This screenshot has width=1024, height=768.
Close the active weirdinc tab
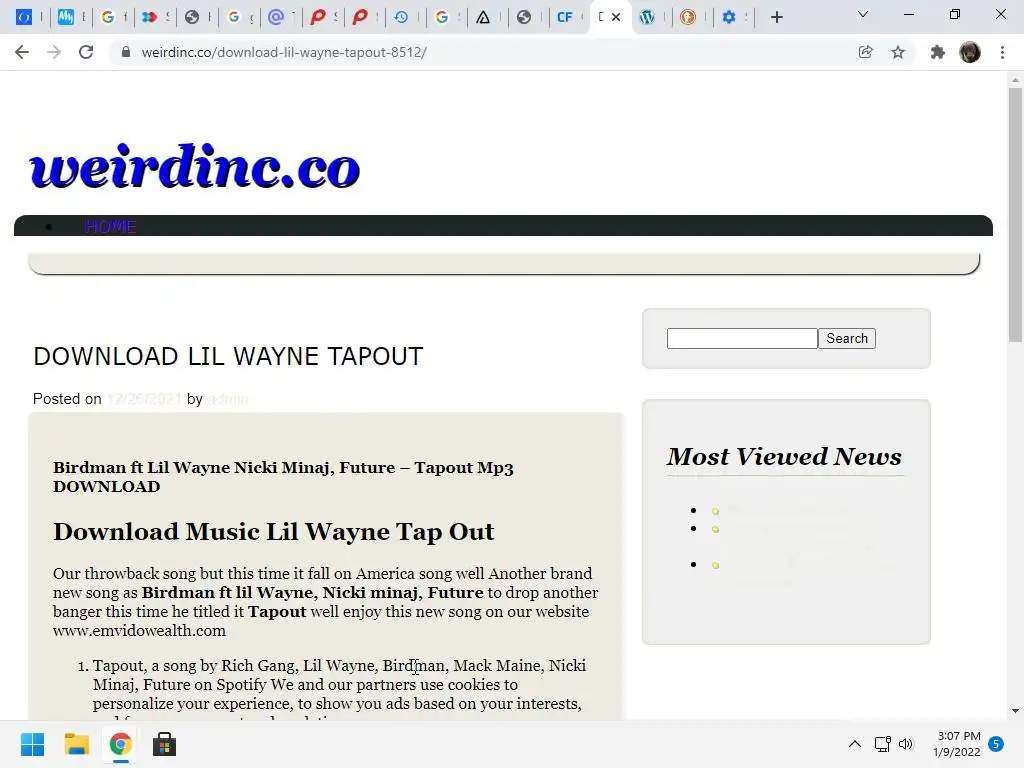click(616, 17)
